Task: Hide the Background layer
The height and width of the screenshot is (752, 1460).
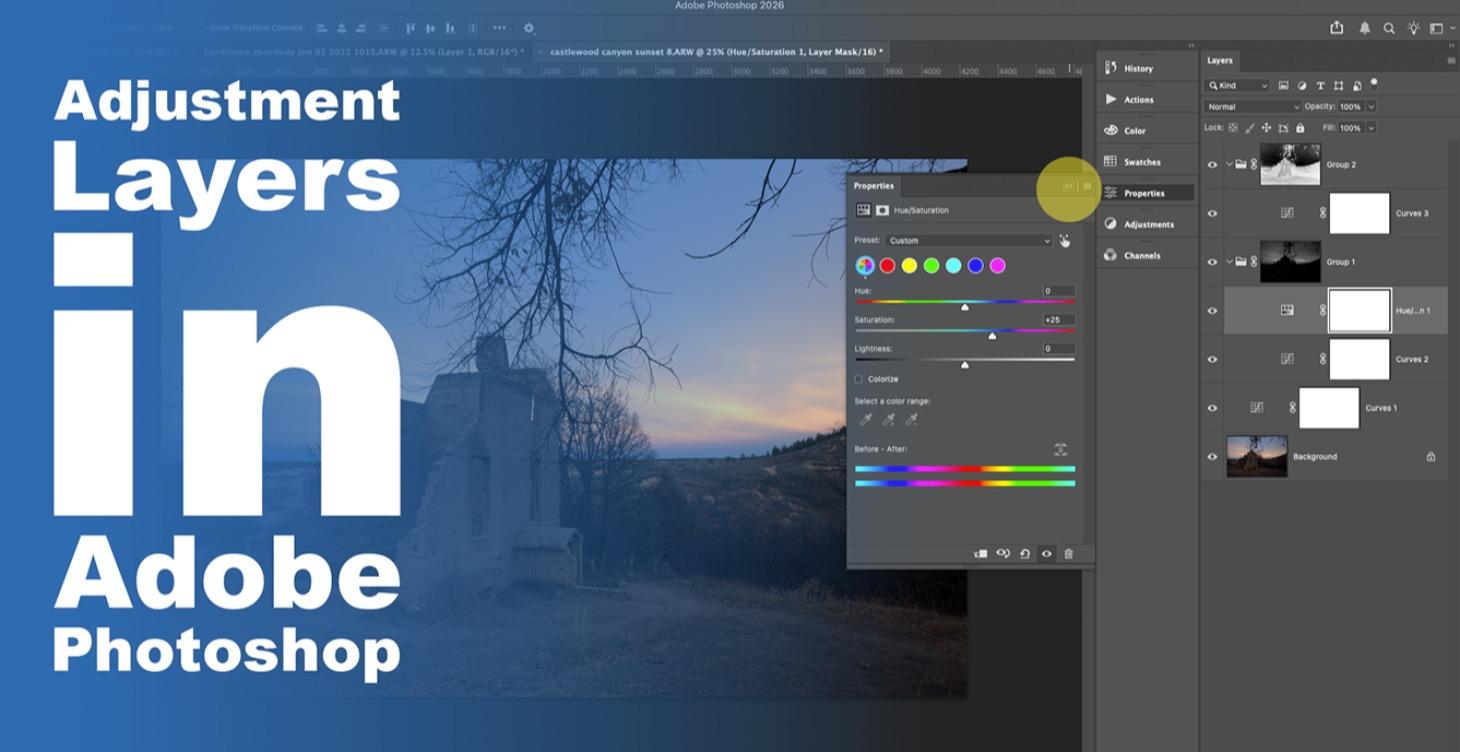Action: tap(1213, 457)
